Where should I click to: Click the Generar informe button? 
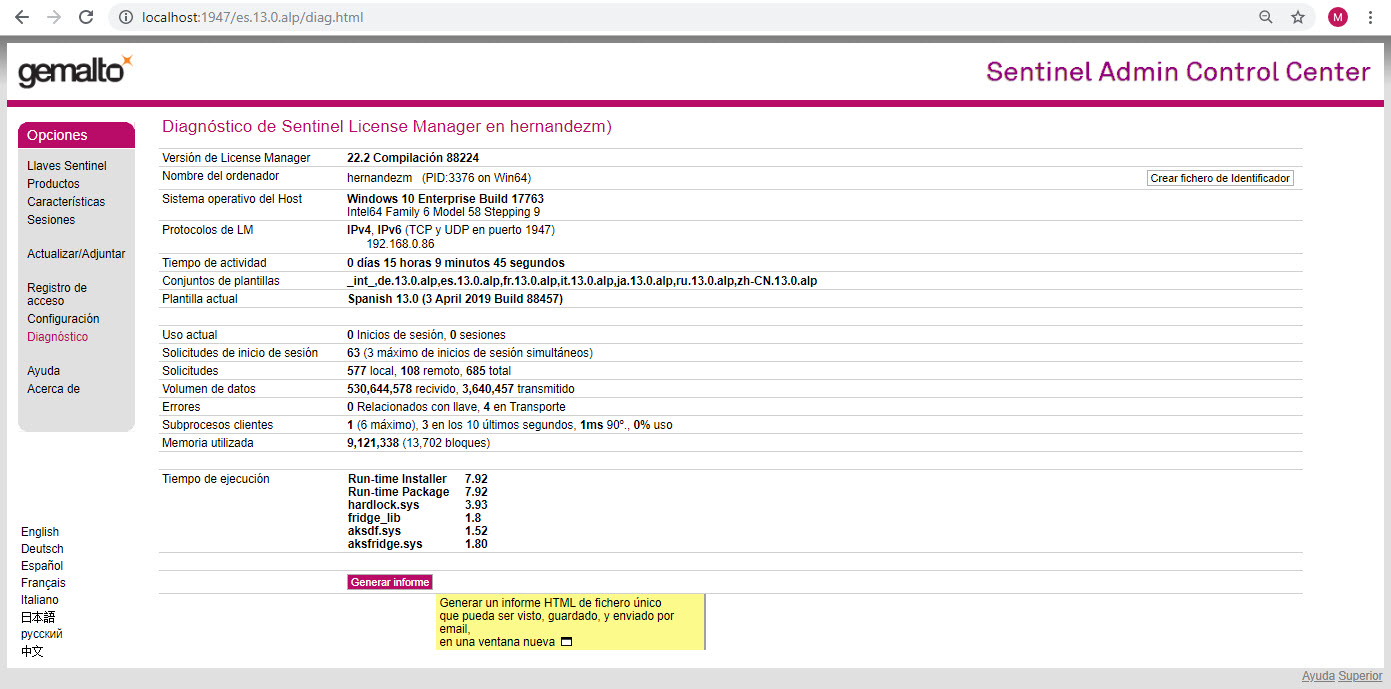(x=390, y=582)
